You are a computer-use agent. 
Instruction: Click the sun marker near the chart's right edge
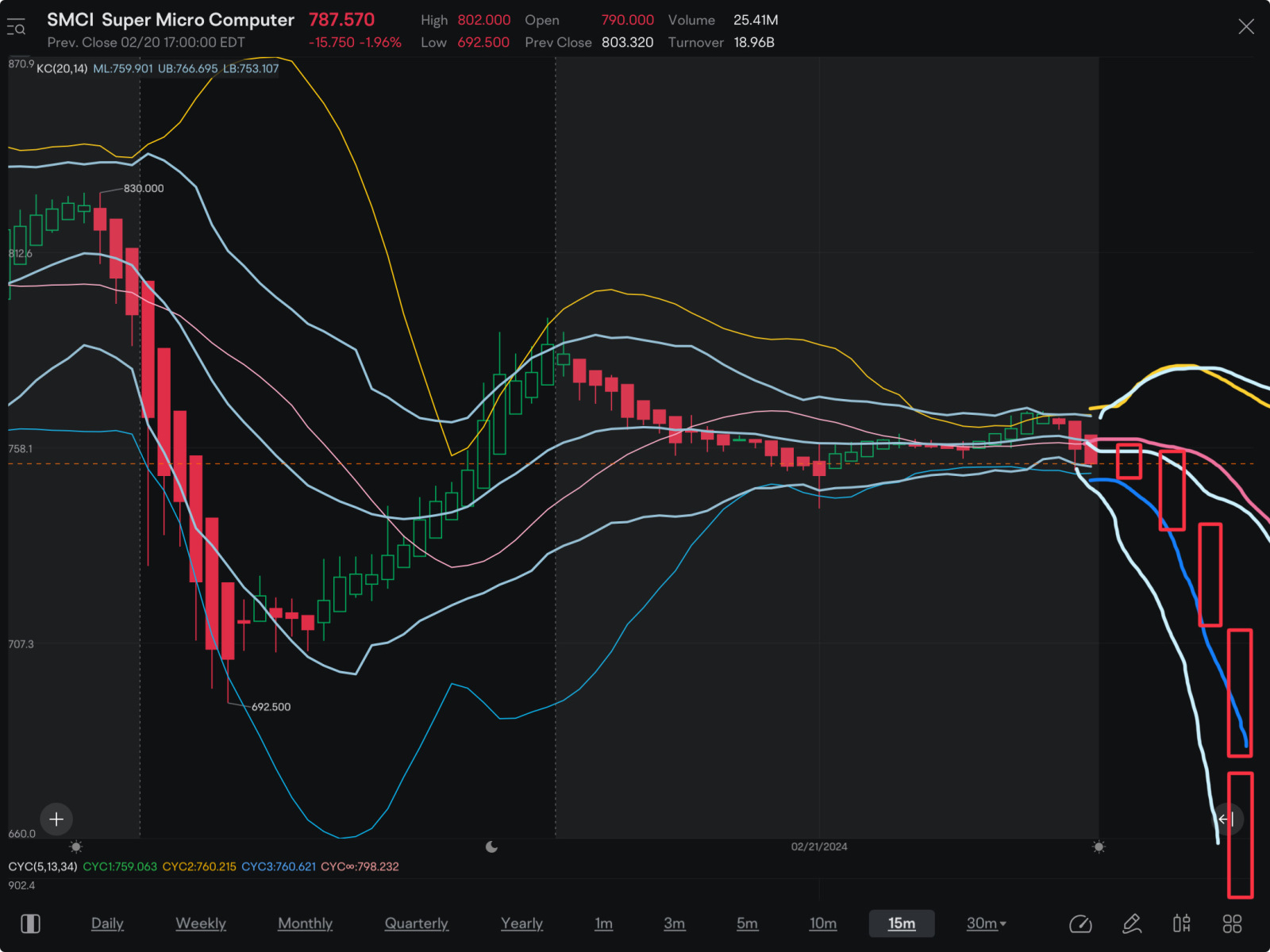coord(1099,846)
